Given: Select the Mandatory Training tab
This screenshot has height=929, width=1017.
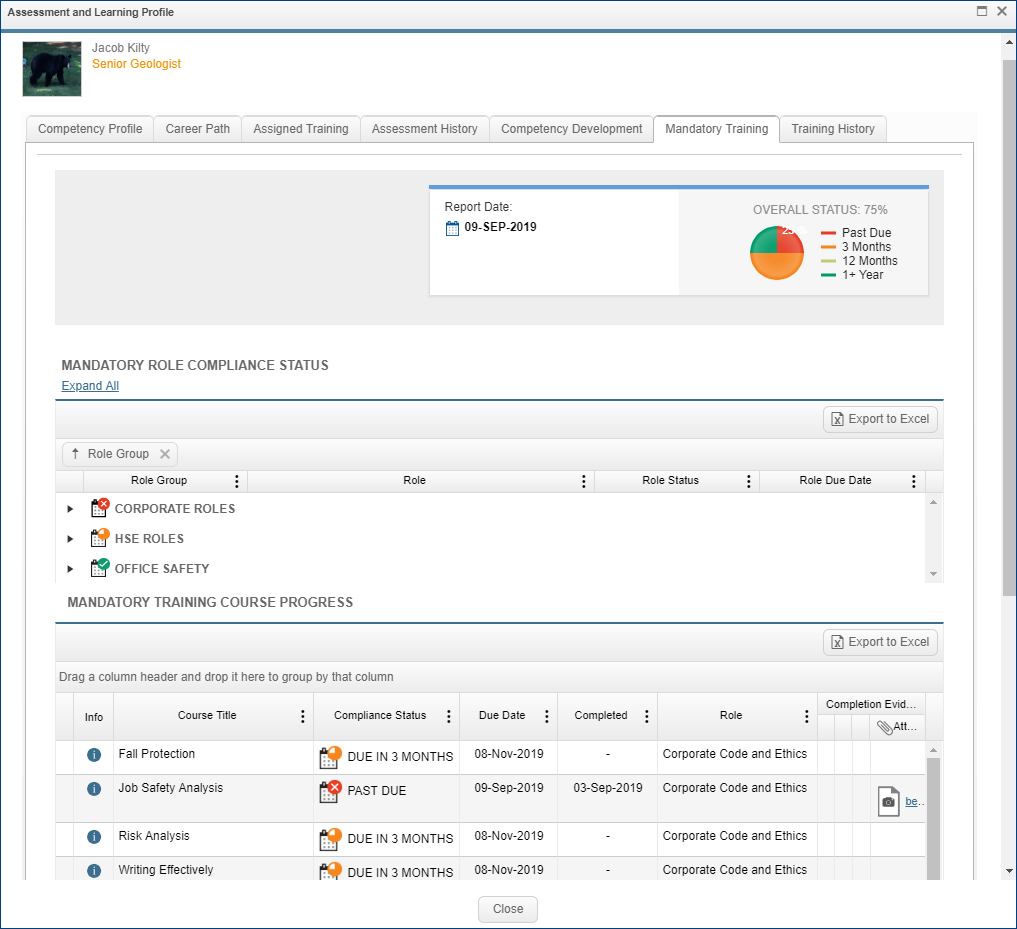Looking at the screenshot, I should tap(716, 129).
